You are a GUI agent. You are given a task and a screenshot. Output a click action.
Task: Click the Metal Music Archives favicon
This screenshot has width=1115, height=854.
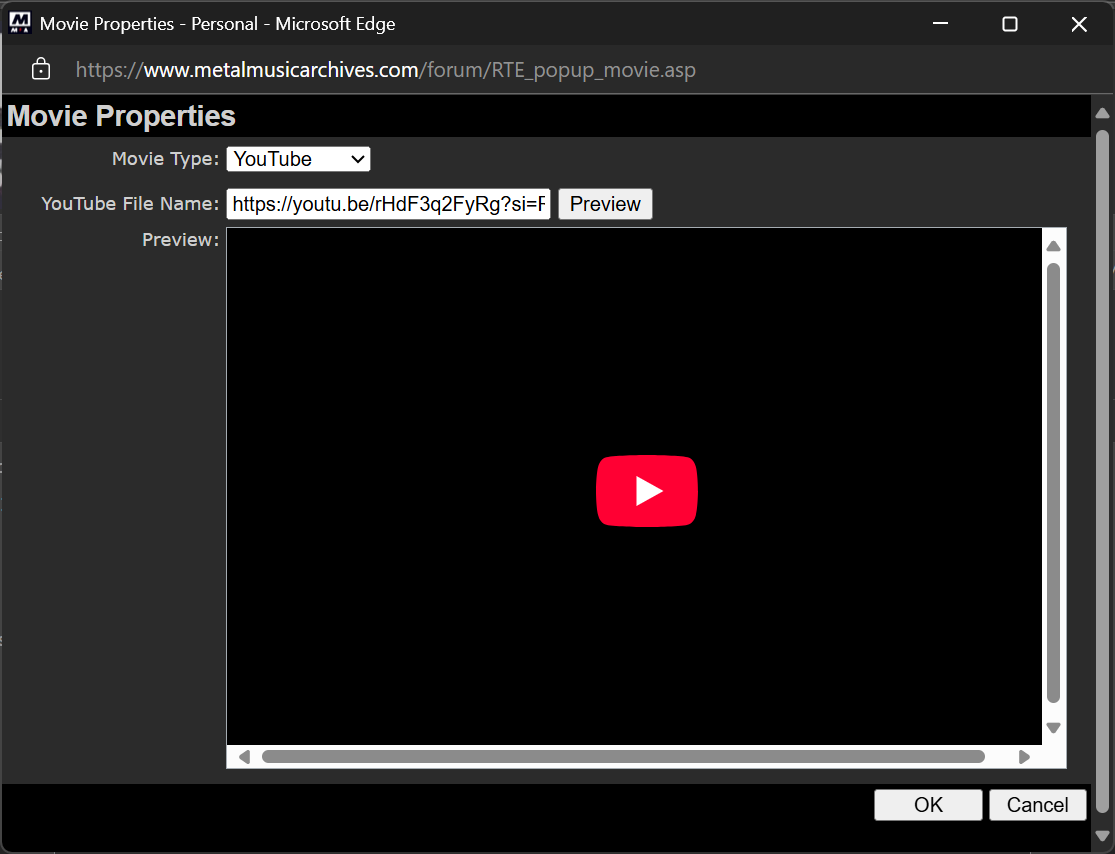click(20, 23)
